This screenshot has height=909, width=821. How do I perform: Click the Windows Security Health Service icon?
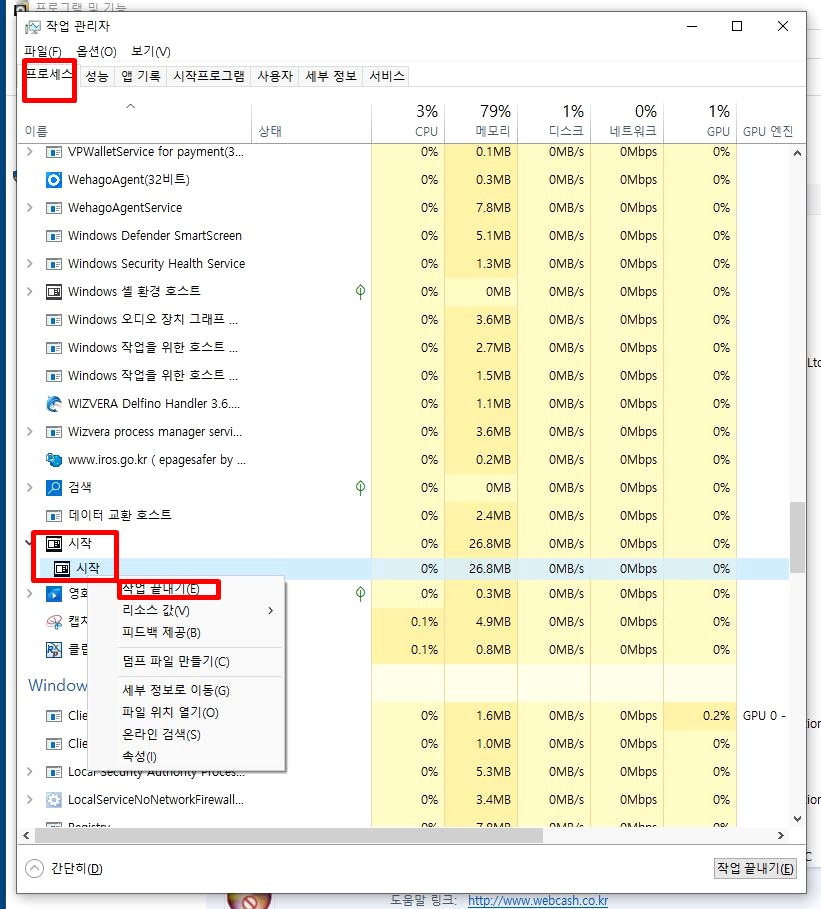(x=54, y=264)
